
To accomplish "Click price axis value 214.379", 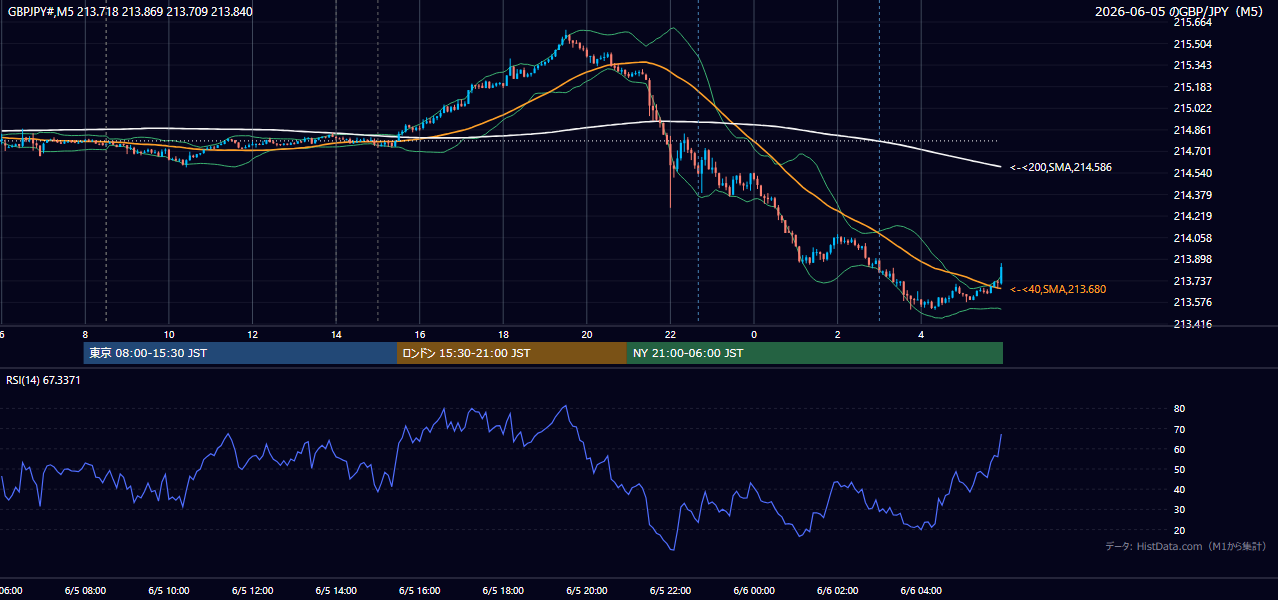I will [1192, 195].
